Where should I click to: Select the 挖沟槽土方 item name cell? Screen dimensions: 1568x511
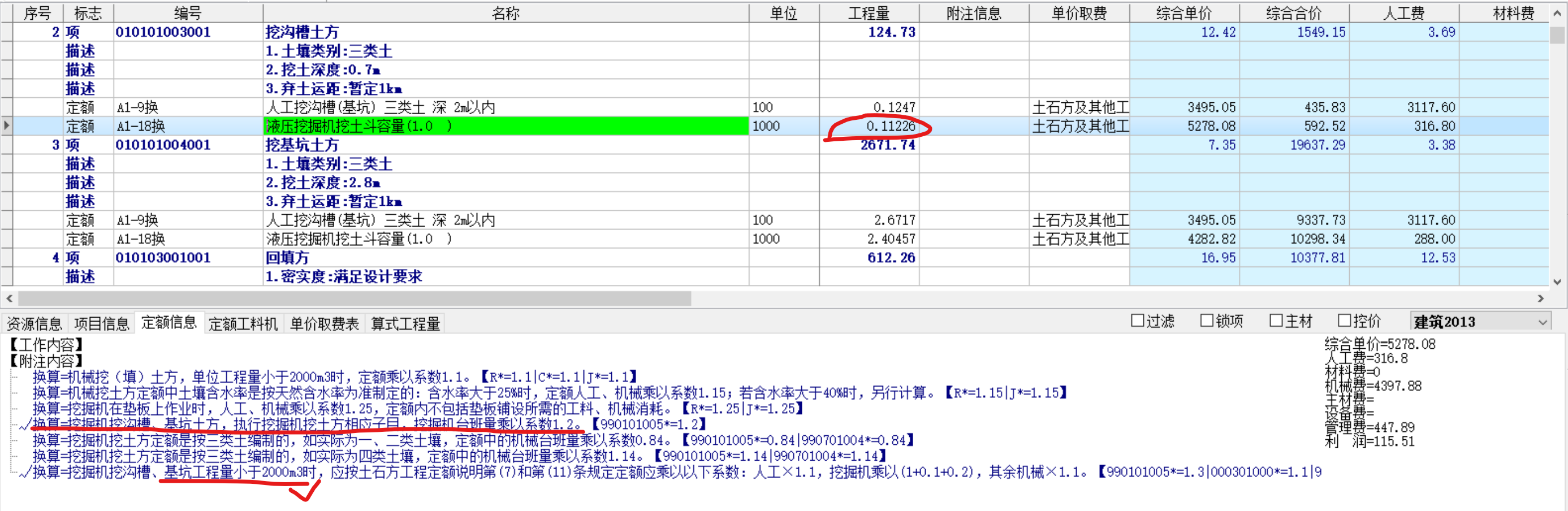tap(506, 32)
